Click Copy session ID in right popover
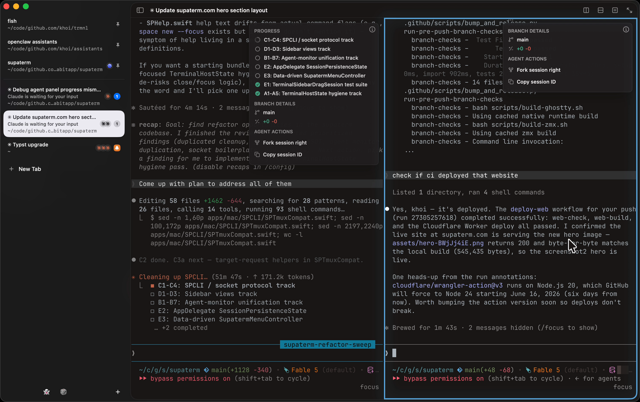640x402 pixels. tap(536, 82)
